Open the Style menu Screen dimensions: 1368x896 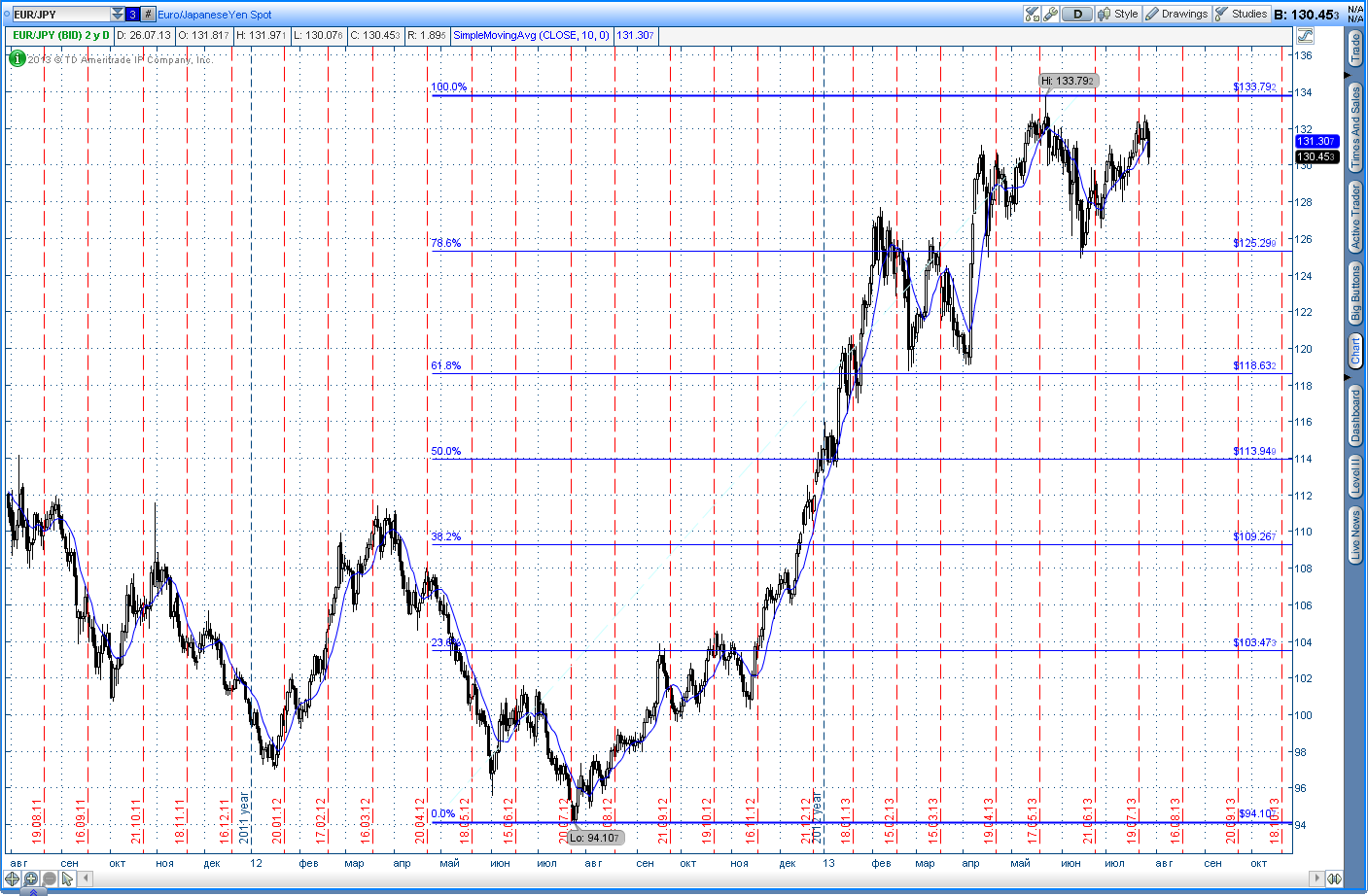(x=1118, y=14)
